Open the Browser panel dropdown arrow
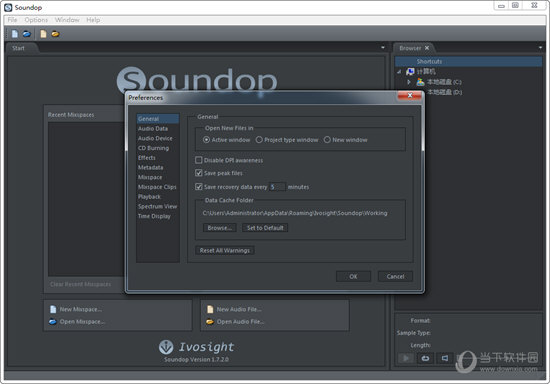The width and height of the screenshot is (550, 384). [x=540, y=47]
